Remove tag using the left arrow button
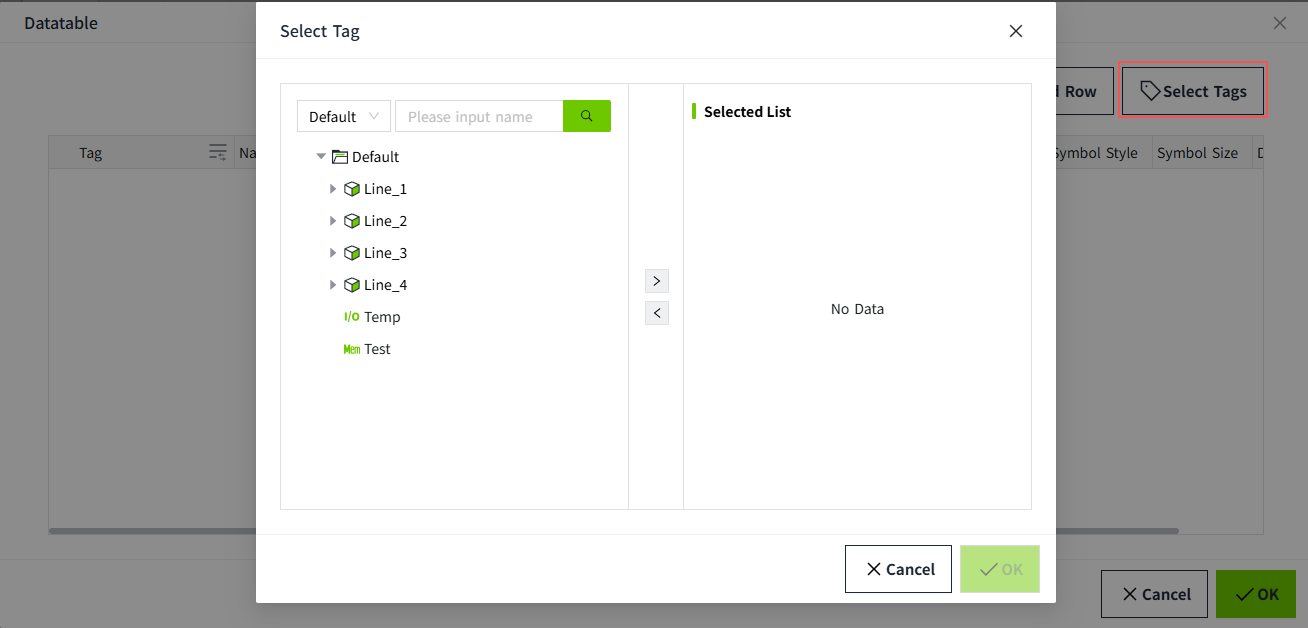 657,313
